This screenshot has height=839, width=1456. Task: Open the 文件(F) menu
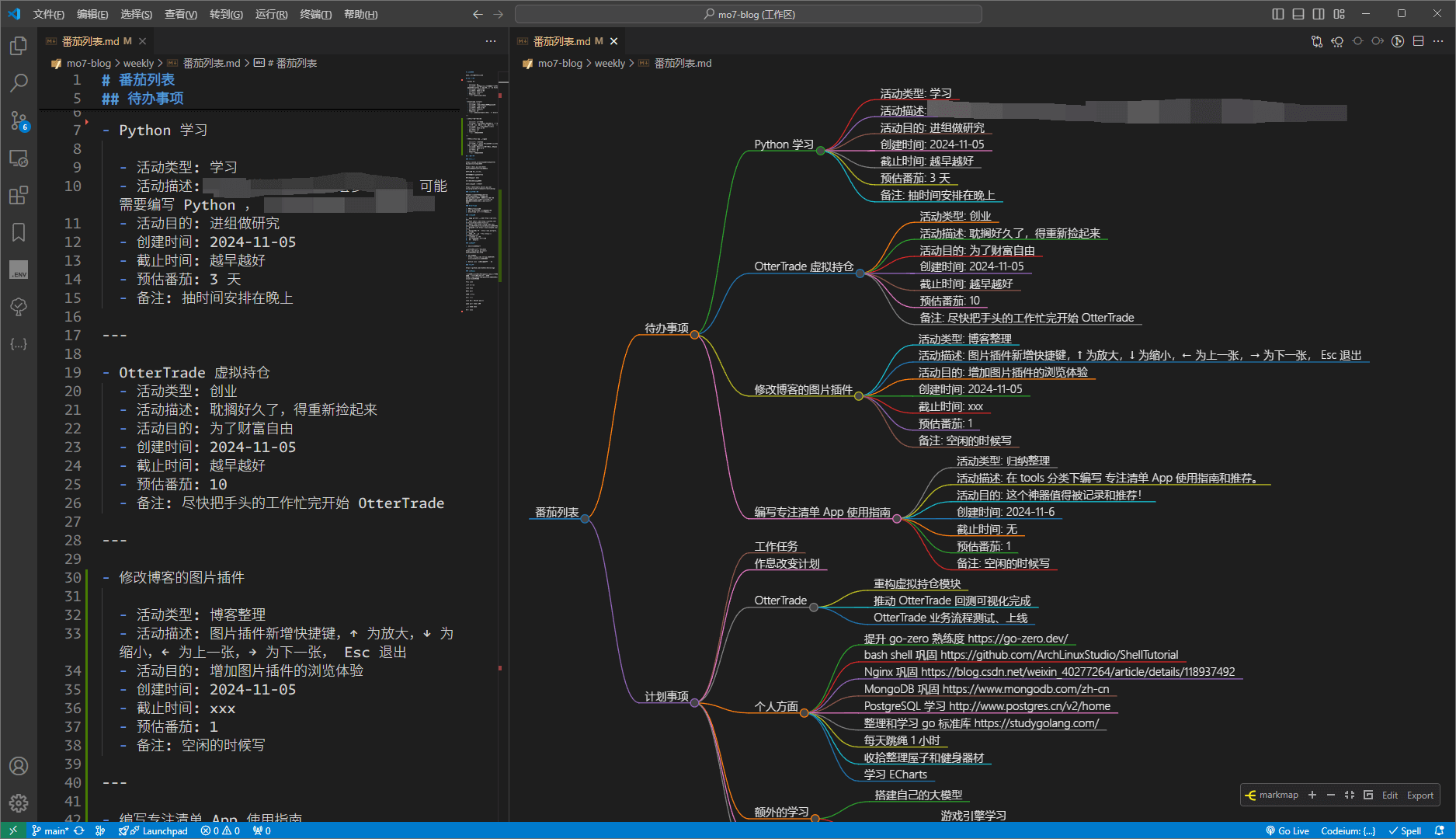(48, 14)
